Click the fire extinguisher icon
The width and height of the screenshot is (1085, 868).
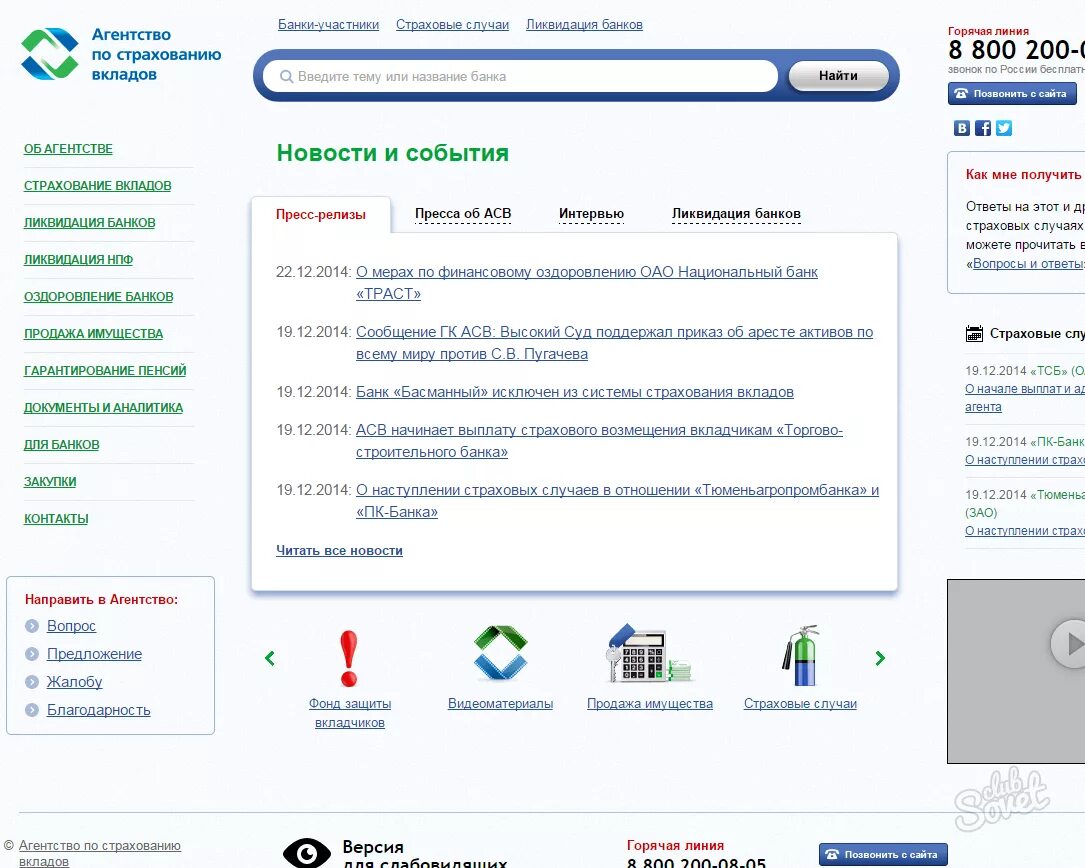(801, 655)
